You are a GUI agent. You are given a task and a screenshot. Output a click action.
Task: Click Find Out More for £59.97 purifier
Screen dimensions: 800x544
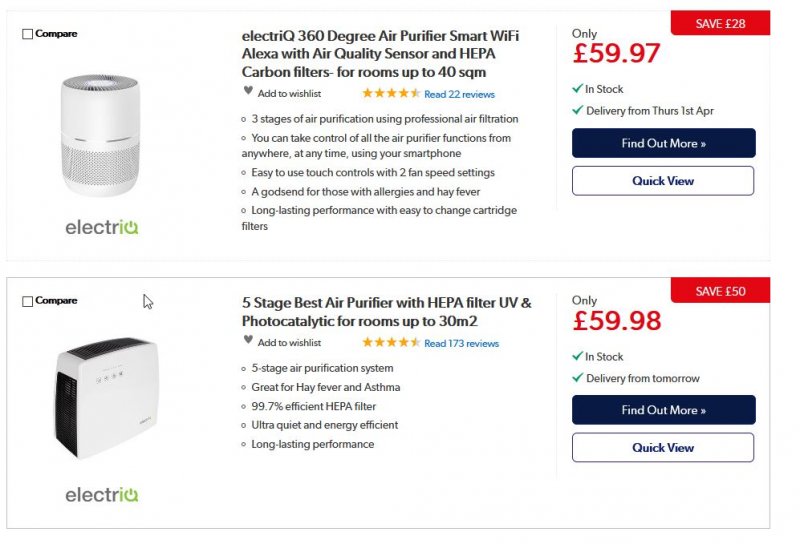[x=663, y=143]
